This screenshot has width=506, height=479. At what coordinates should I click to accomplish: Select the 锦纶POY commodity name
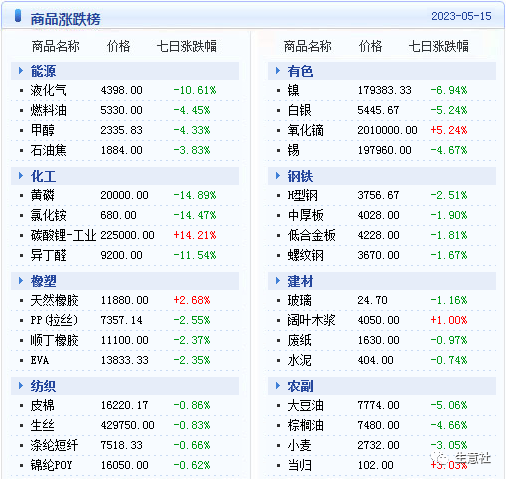point(51,465)
